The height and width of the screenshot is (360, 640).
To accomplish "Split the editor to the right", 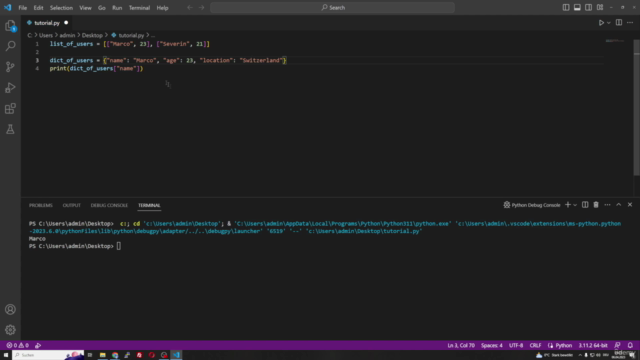I will point(619,23).
